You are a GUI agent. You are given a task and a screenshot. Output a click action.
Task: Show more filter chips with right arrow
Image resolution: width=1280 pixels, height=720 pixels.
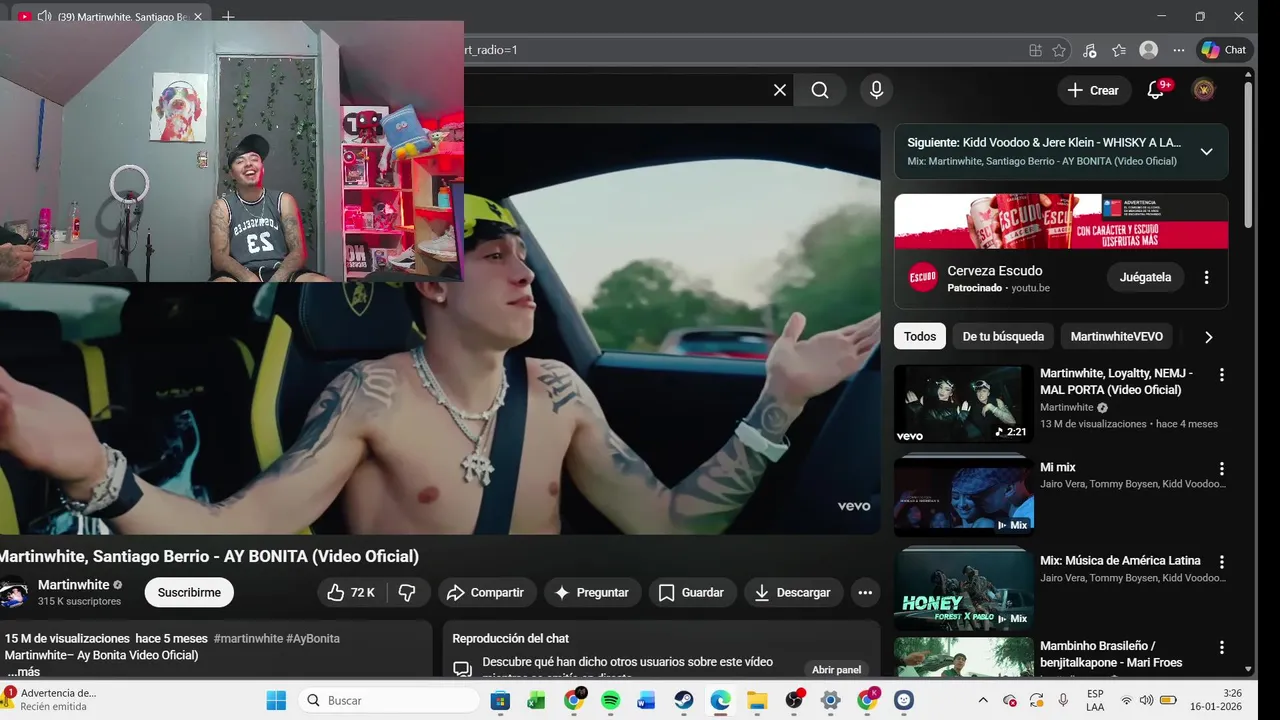1208,337
